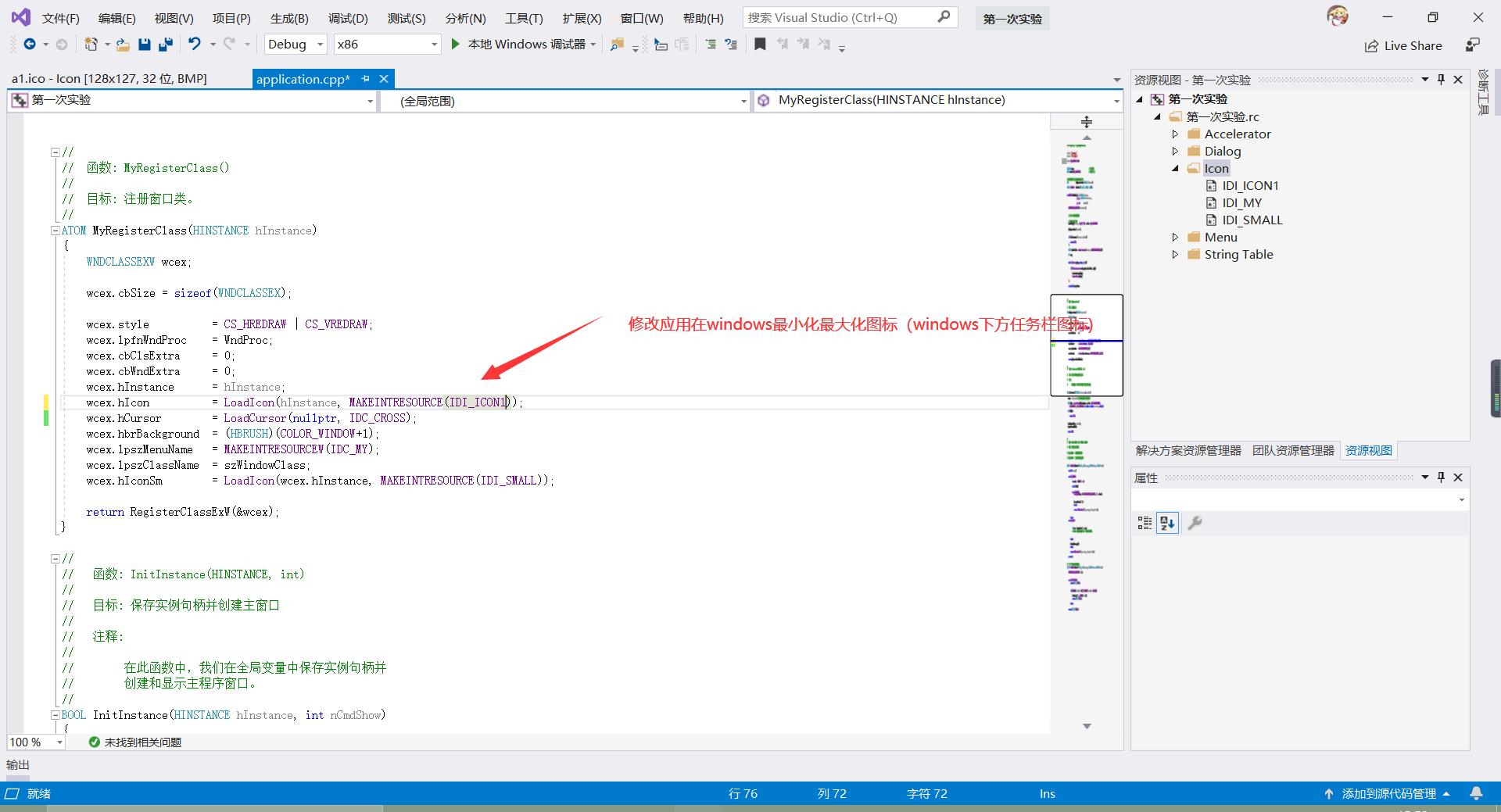This screenshot has width=1501, height=812.
Task: Open the 工具(T) menu
Action: (524, 18)
